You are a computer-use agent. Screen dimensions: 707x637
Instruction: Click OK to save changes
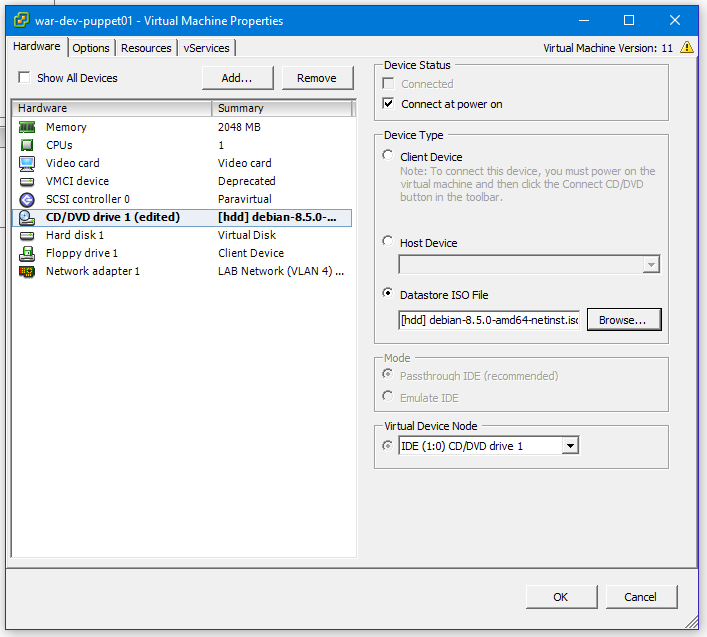pos(561,597)
